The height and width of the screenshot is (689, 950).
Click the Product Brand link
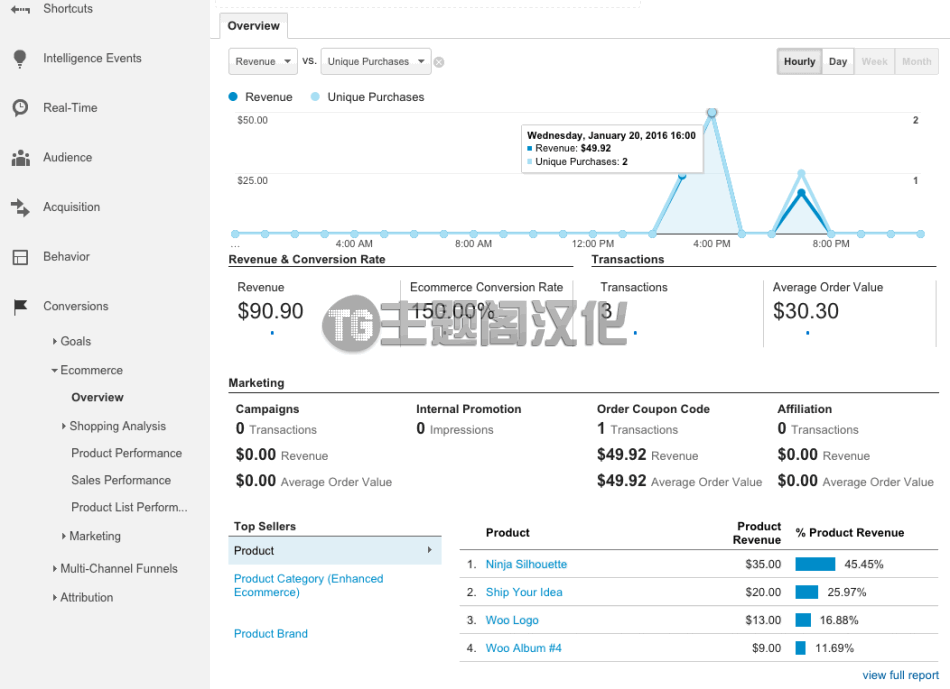click(271, 634)
